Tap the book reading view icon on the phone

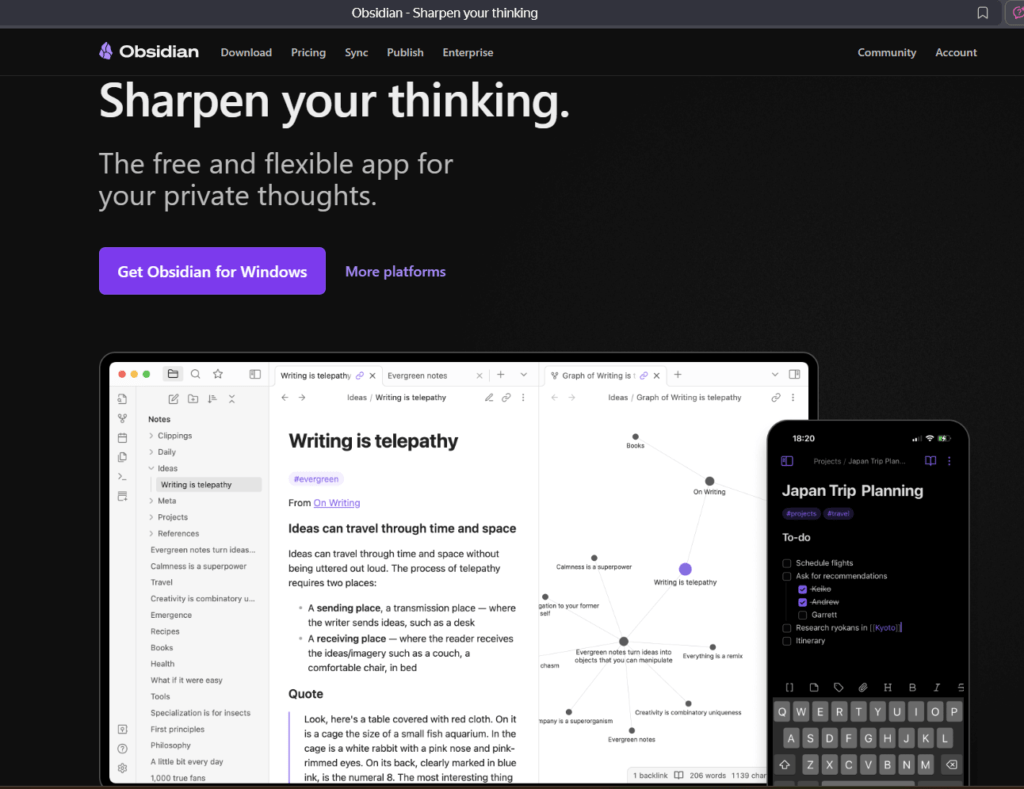pos(931,460)
